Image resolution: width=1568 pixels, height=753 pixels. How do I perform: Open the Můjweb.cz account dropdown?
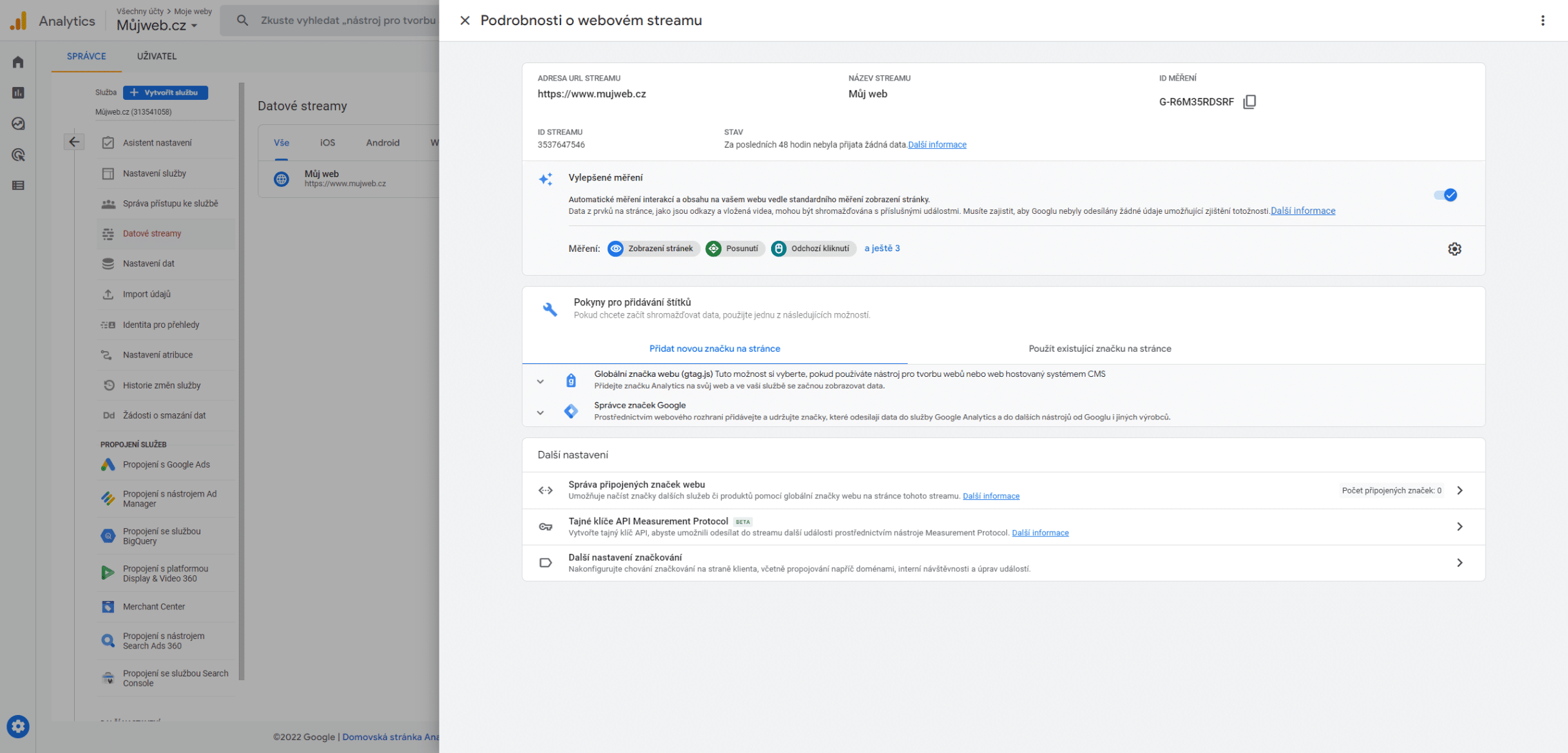pos(157,25)
